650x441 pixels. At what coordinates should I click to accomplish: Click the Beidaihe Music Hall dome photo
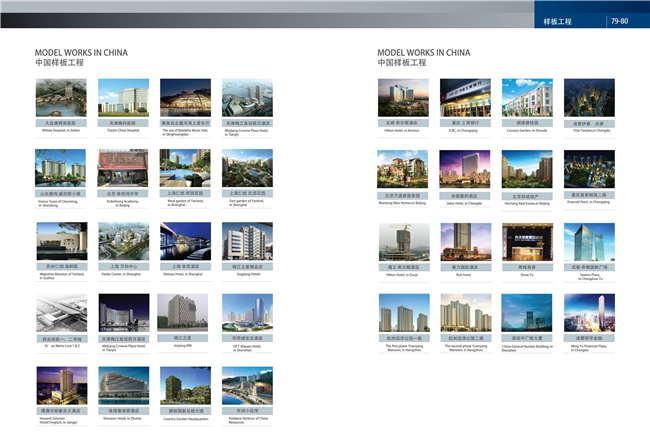pos(185,97)
